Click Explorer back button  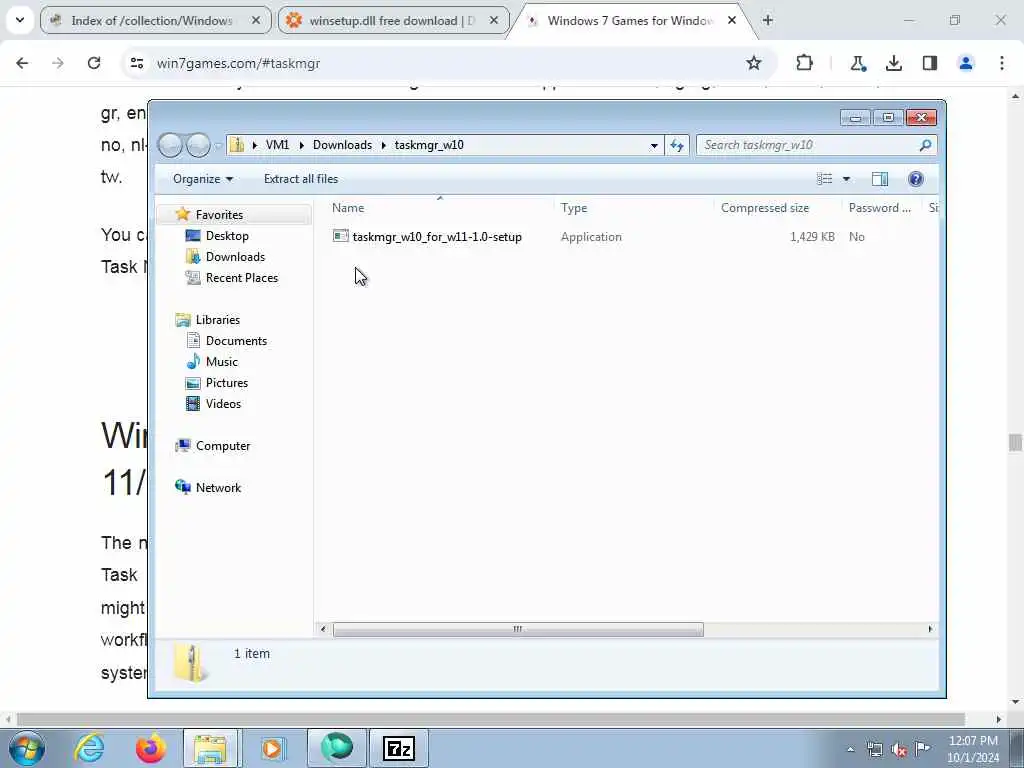(x=170, y=145)
